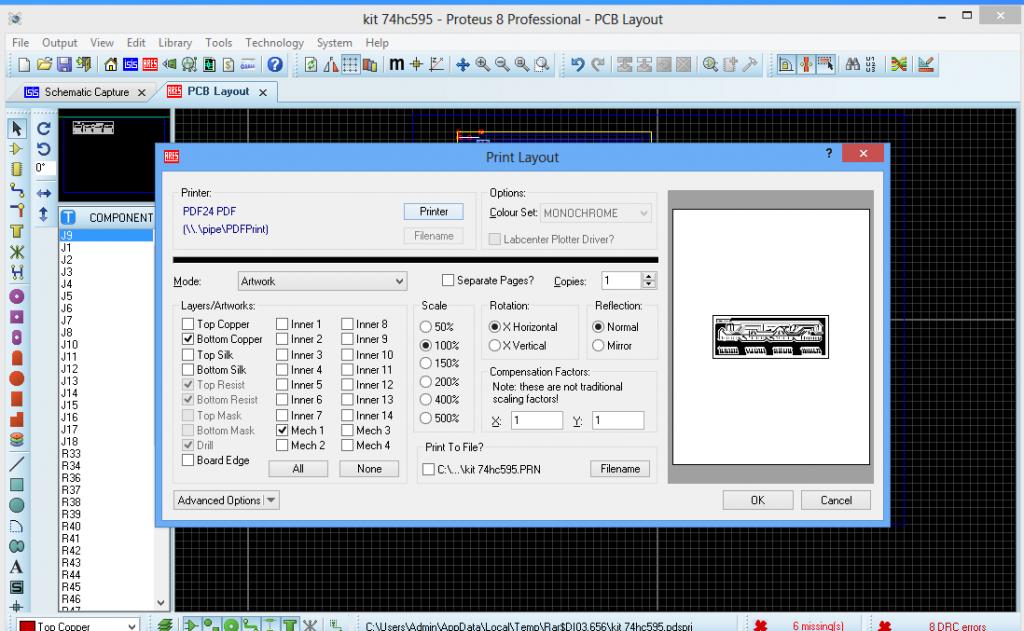Viewport: 1024px width, 631px height.
Task: Switch to the Schematic Capture tab
Action: pos(86,92)
